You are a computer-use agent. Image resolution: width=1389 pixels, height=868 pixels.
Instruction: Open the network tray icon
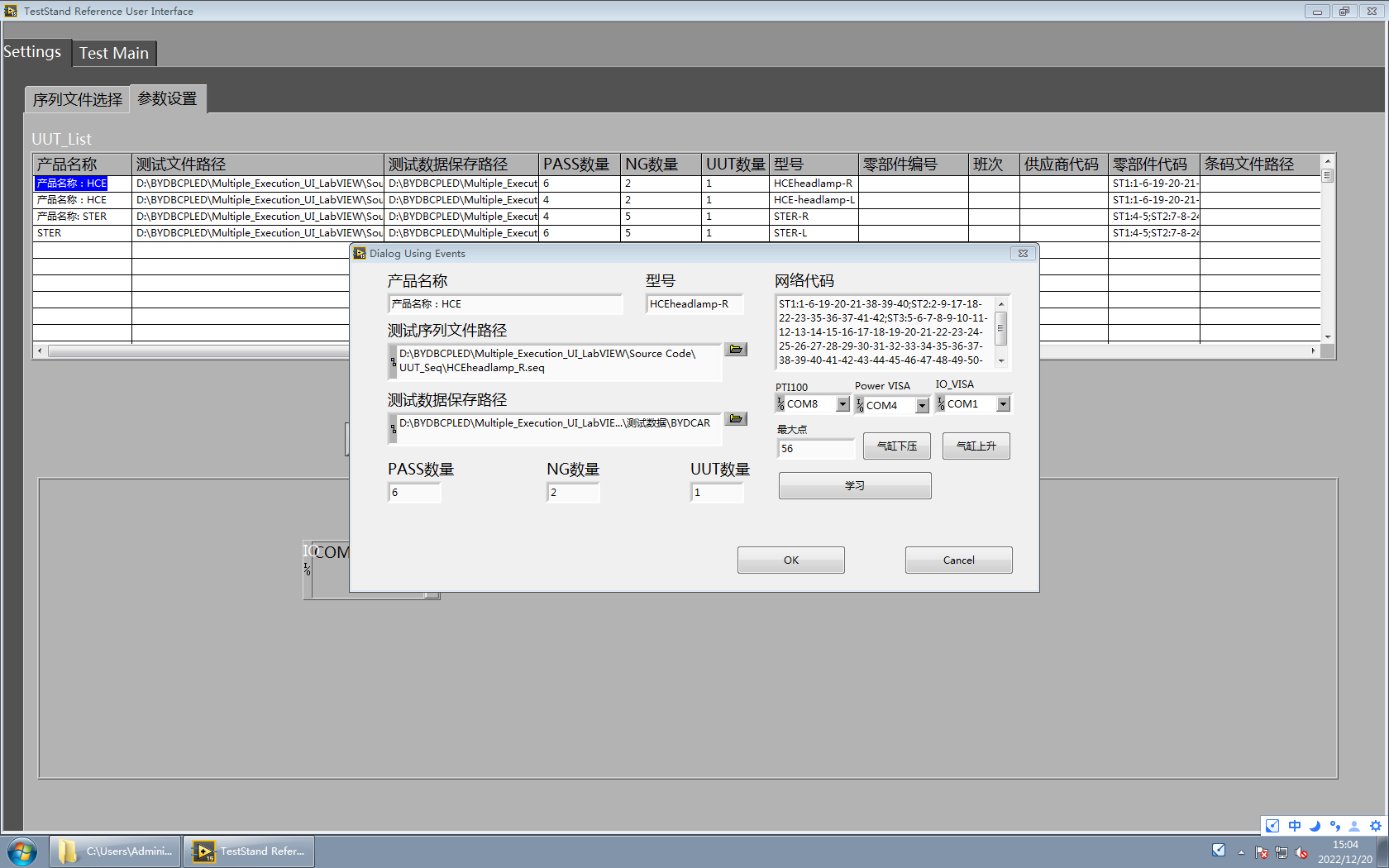click(1282, 852)
